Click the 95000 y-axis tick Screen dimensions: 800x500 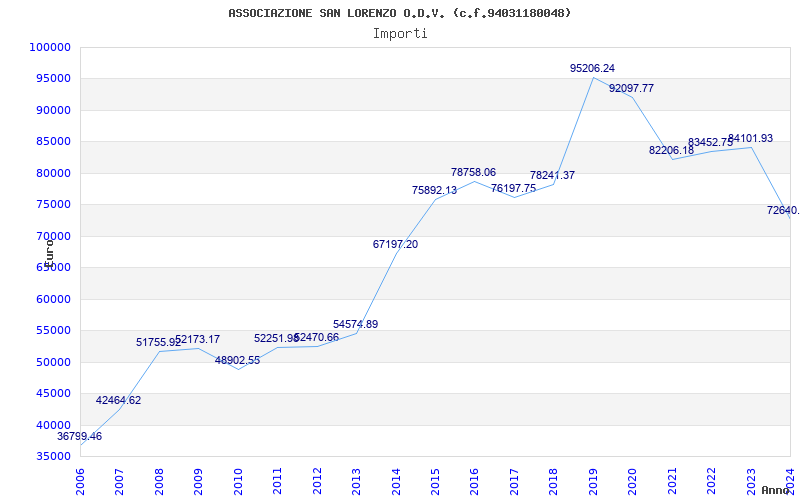tap(53, 79)
